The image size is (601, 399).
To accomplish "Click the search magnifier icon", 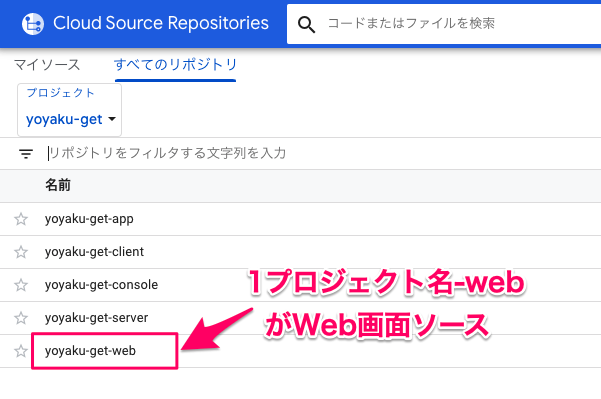I will coord(306,25).
